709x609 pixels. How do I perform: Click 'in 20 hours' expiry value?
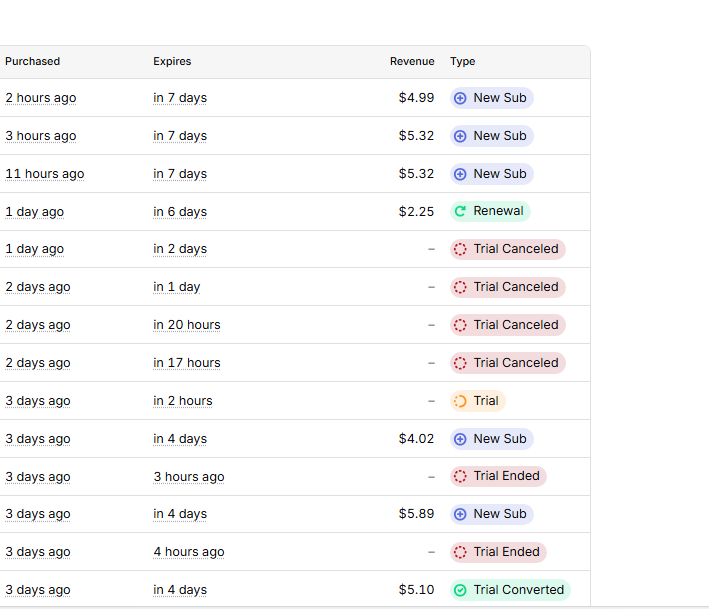pos(187,325)
